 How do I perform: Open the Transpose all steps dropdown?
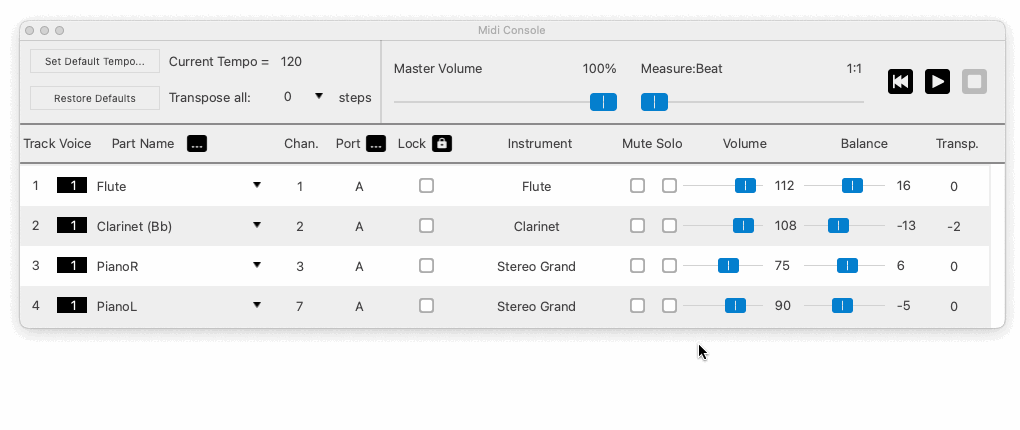[x=319, y=96]
